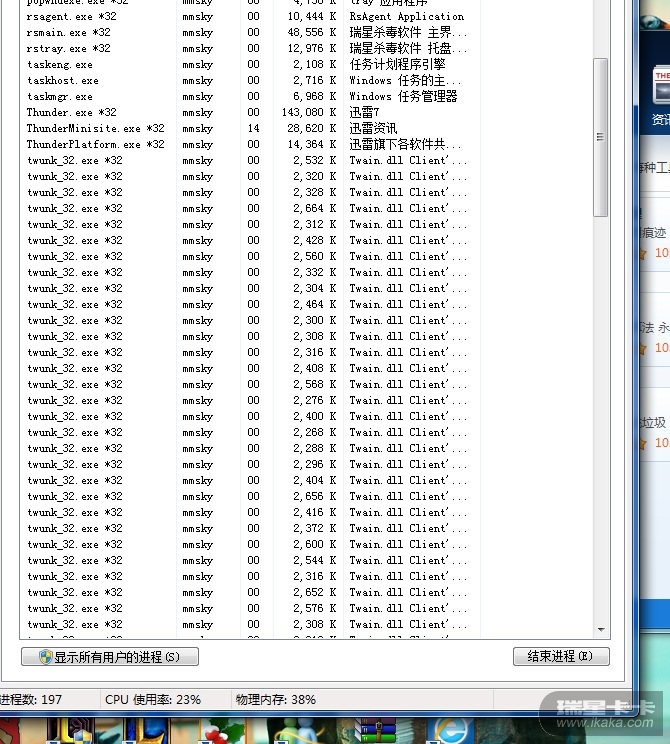Click the 48,556 K memory value
The height and width of the screenshot is (744, 670).
(x=312, y=33)
